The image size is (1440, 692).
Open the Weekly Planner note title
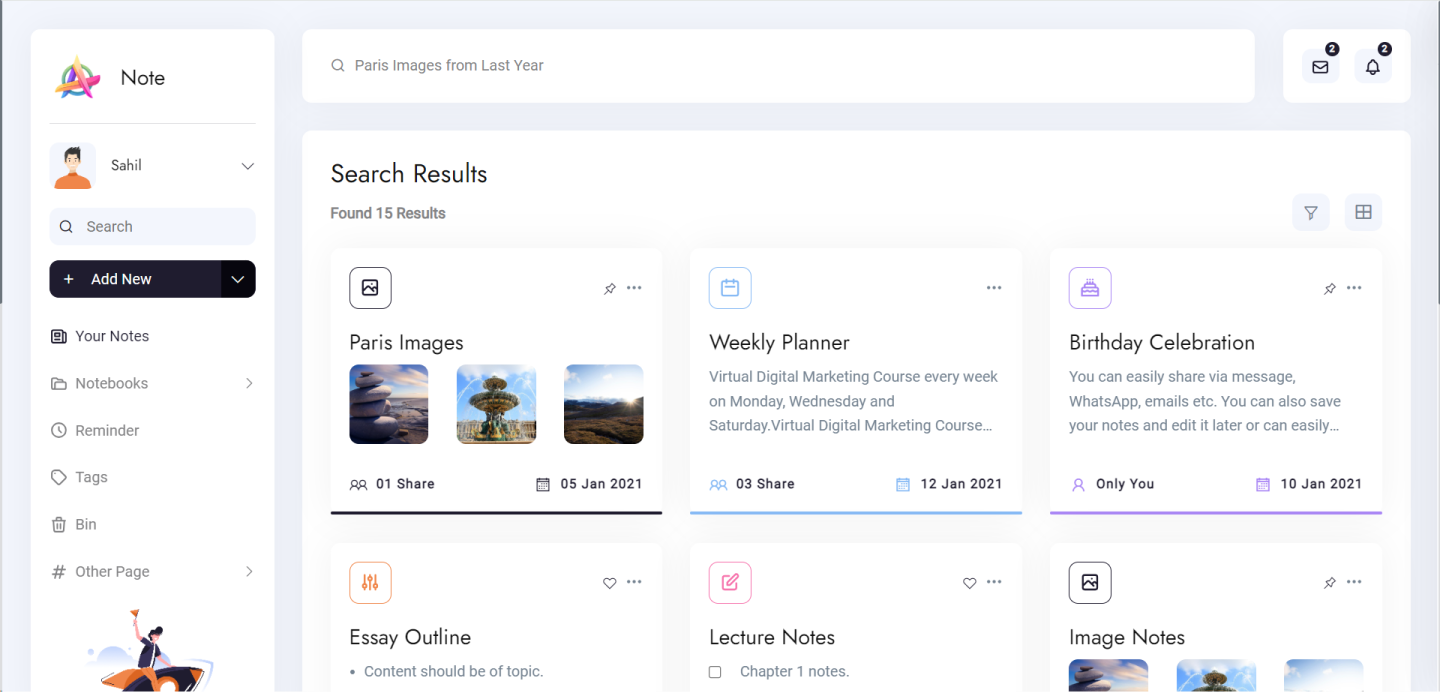tap(779, 342)
